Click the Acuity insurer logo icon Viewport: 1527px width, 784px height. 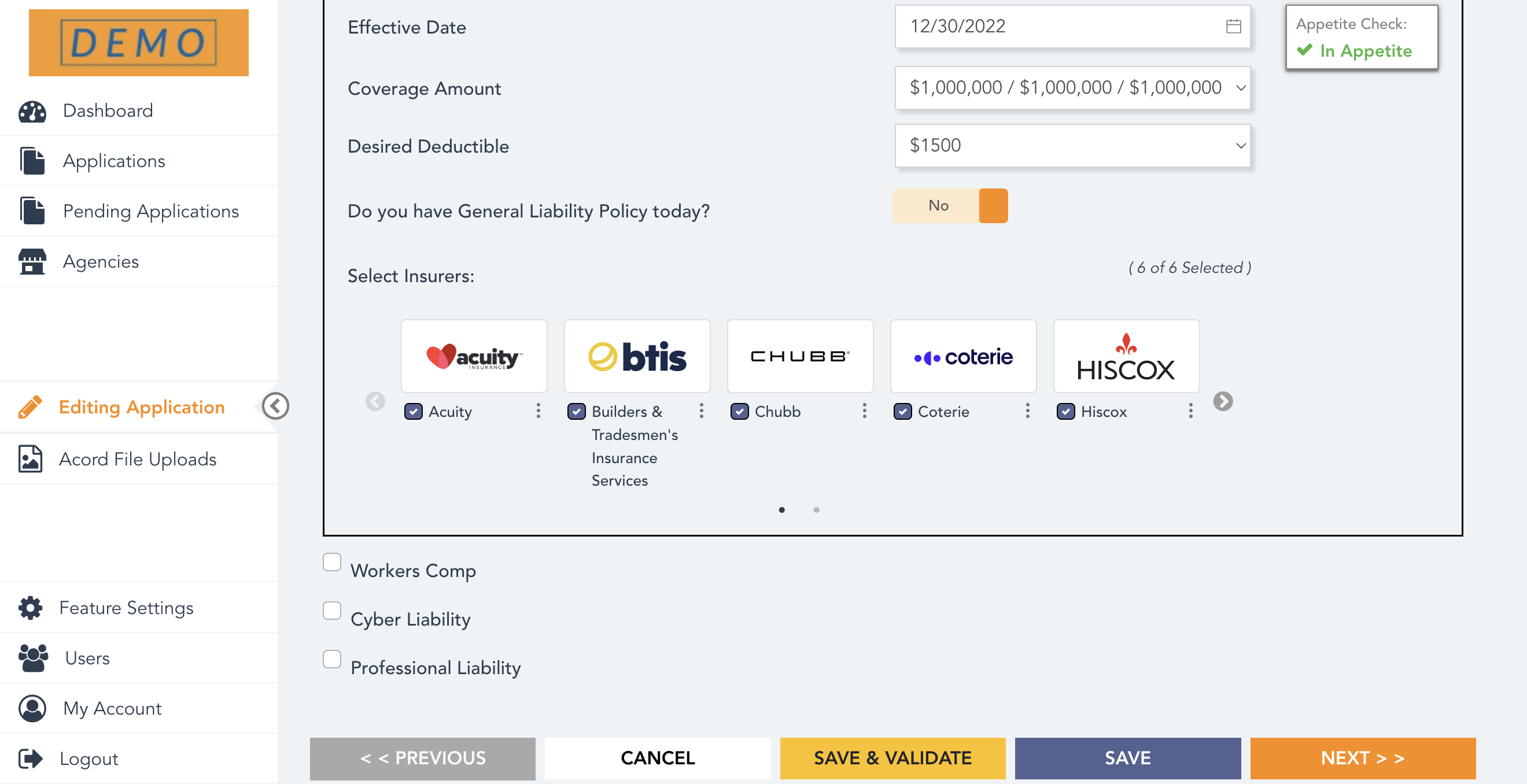474,356
